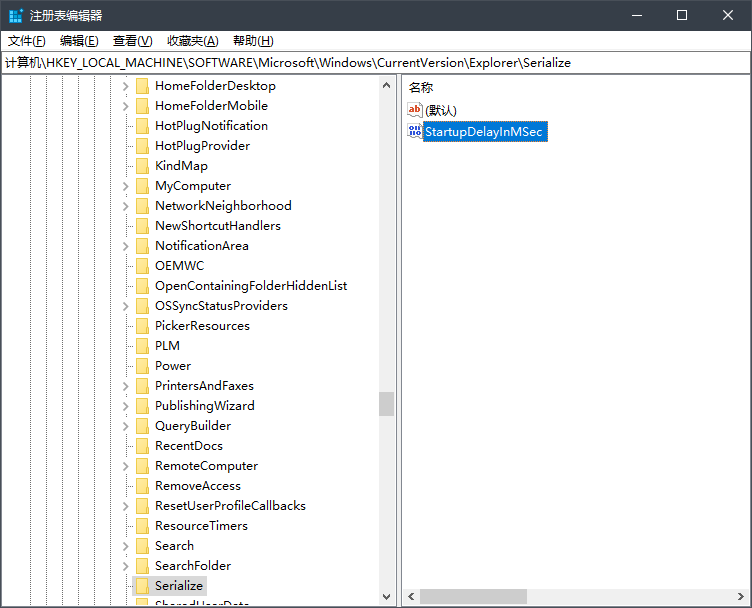Open the 查看(V) menu
The image size is (752, 608).
pos(132,41)
